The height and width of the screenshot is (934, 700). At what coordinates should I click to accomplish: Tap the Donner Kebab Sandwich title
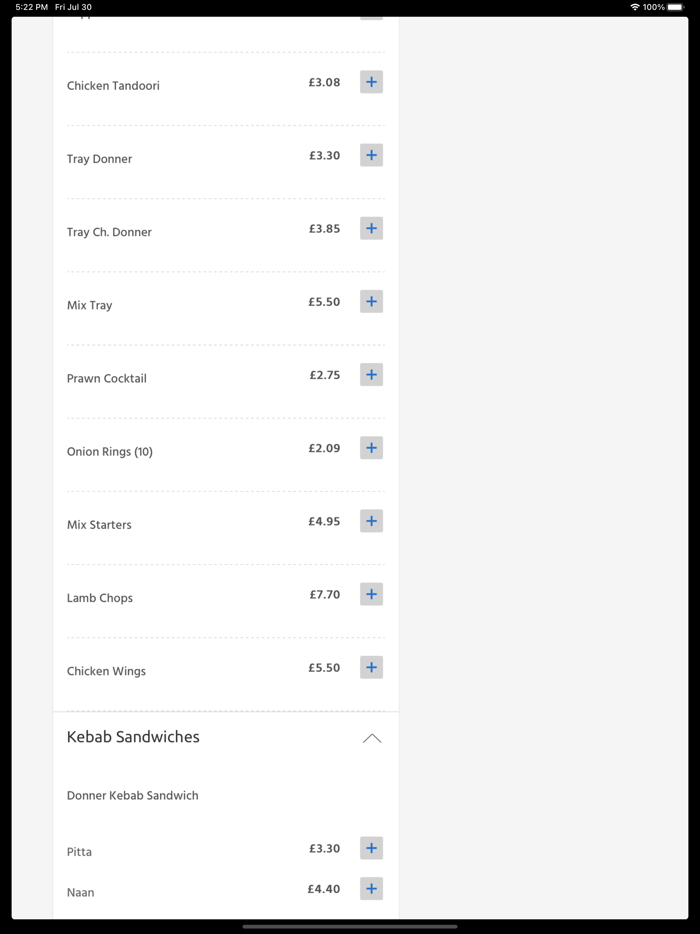(132, 796)
